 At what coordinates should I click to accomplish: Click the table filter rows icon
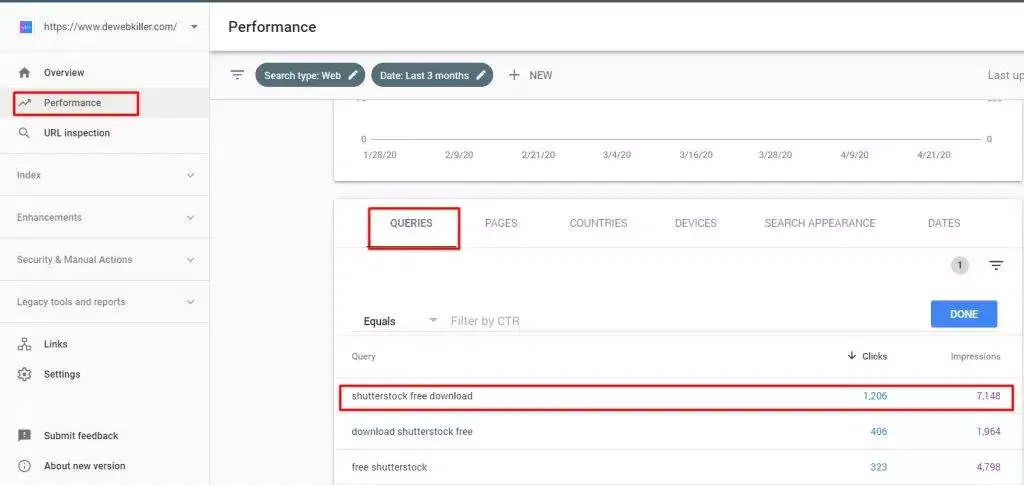click(x=996, y=265)
